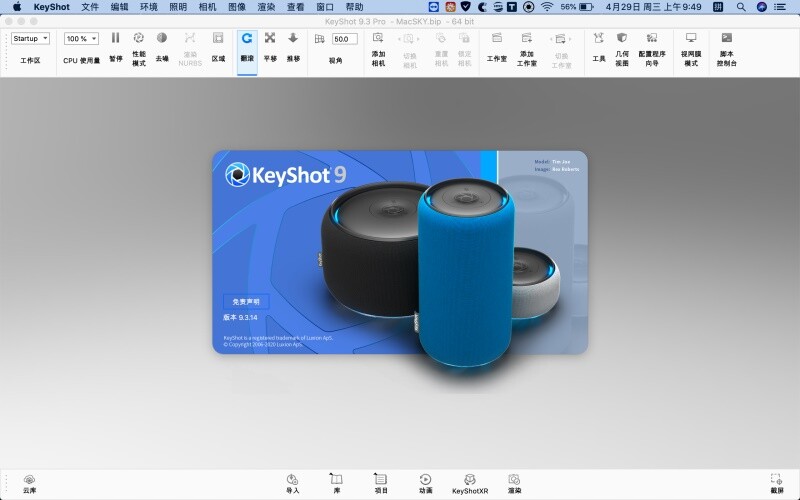This screenshot has height=500, width=800.
Task: Click the 免责声明 disclaimer button
Action: pyautogui.click(x=246, y=302)
